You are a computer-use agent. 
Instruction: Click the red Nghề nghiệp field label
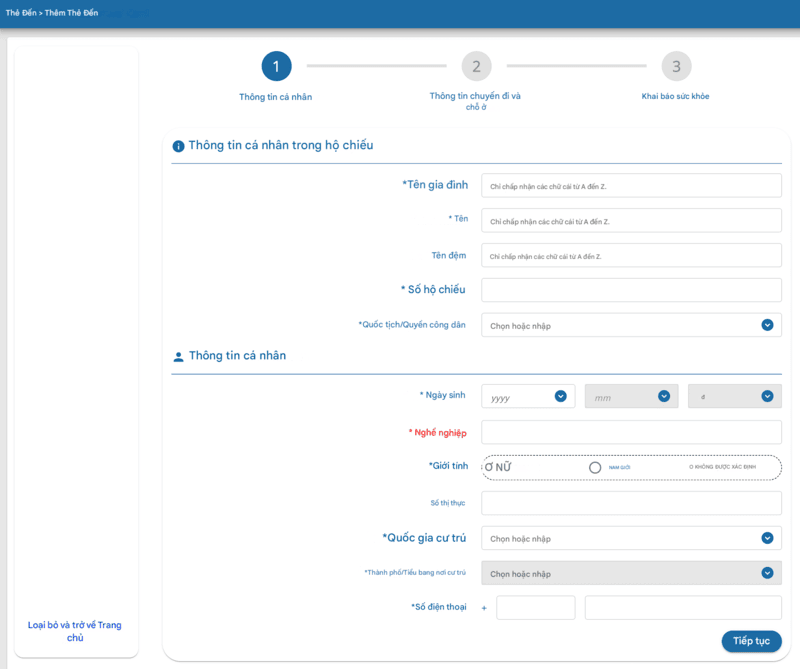click(438, 433)
